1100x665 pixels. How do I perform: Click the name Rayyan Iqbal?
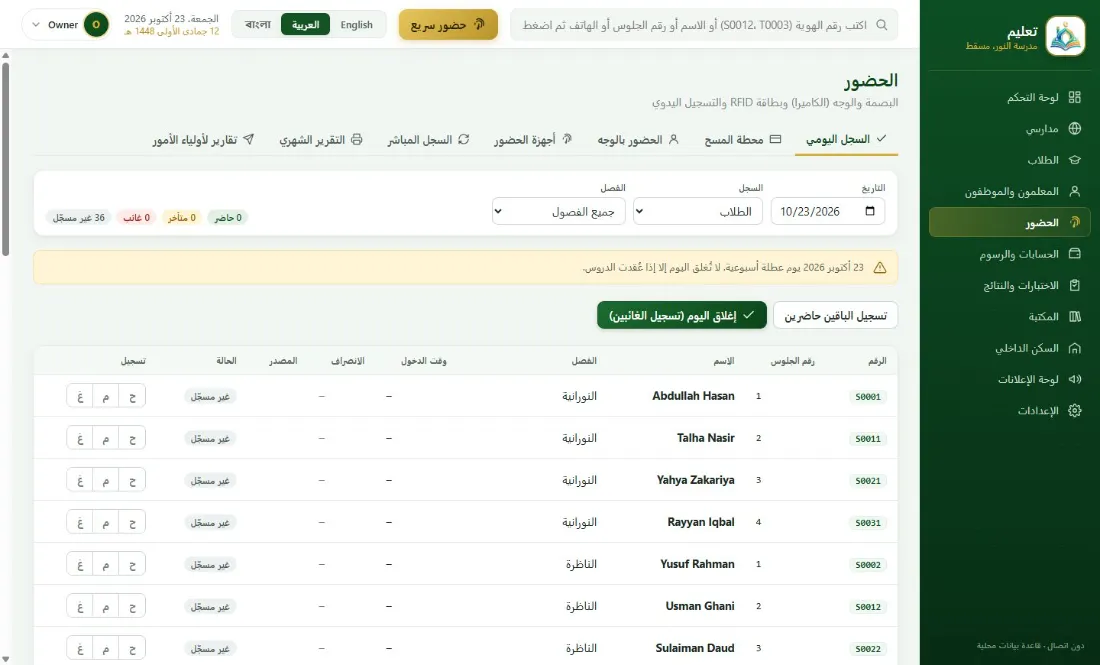point(701,522)
